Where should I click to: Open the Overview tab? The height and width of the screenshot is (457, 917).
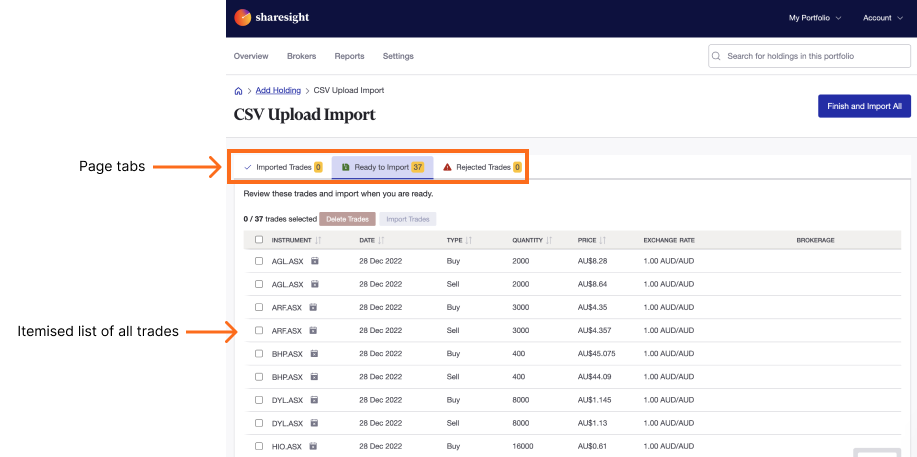251,56
